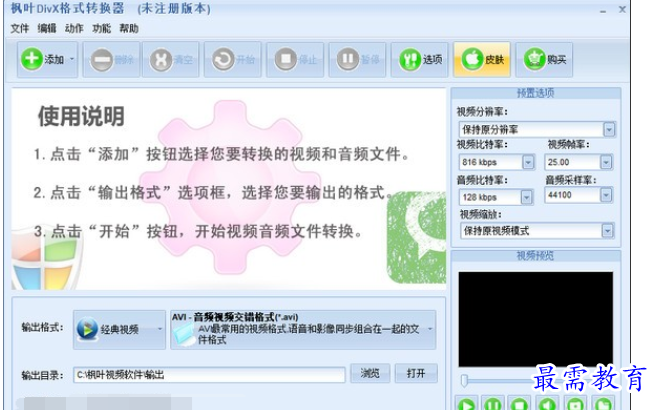Screen dimensions: 655x410
Task: Close the 枫叶DivX格式转换器 window
Action: [622, 9]
